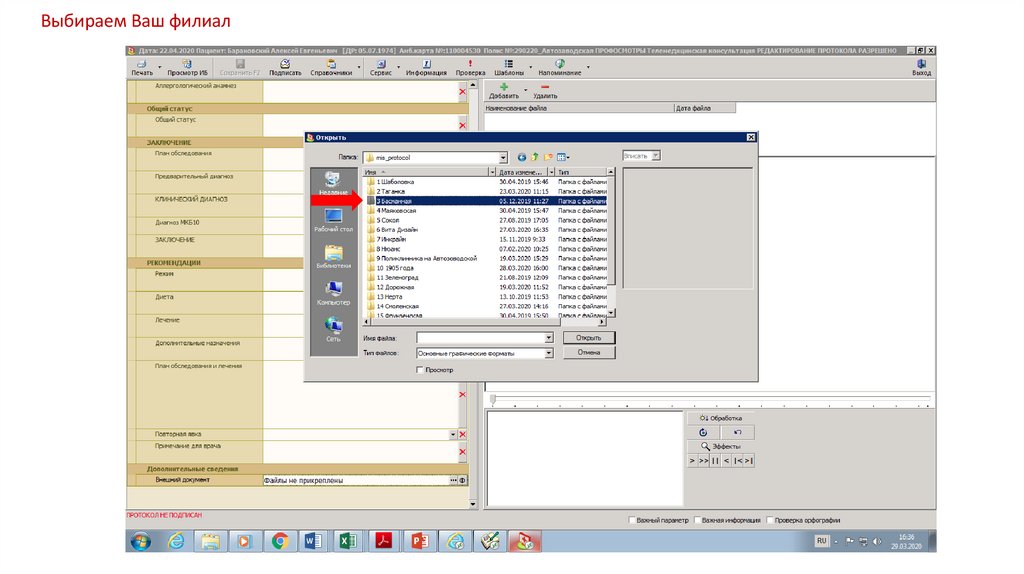Check Важный параметр checkbox
Screen dimensions: 1024x574
[x=632, y=520]
